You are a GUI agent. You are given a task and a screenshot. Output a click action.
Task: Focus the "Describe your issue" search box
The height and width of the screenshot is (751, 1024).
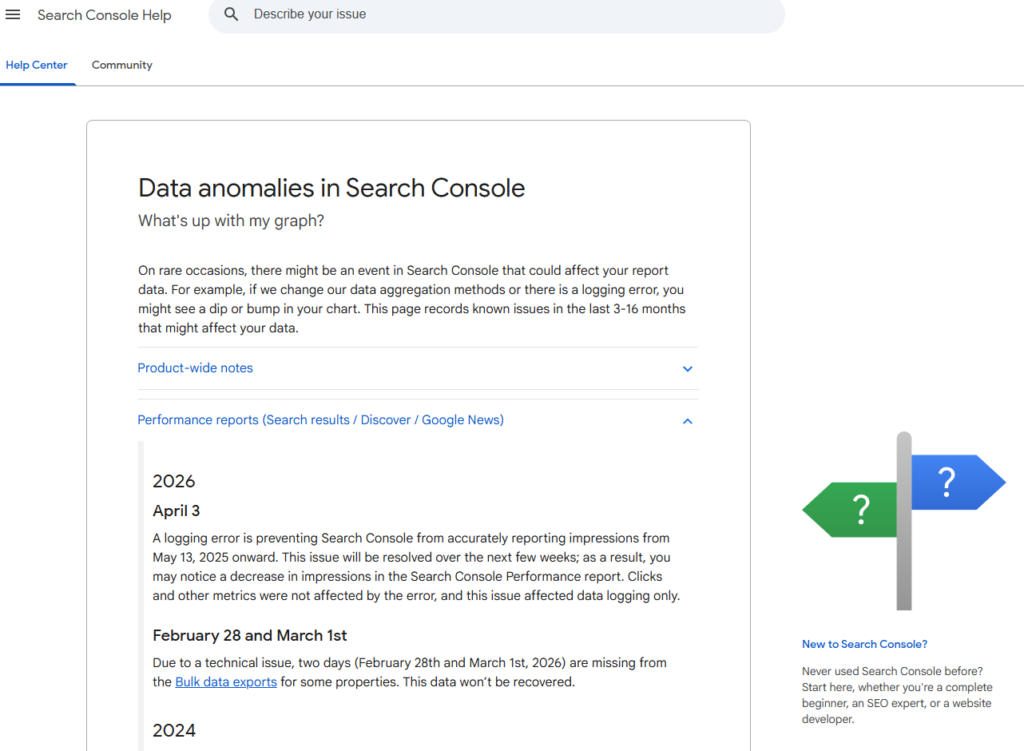coord(500,15)
